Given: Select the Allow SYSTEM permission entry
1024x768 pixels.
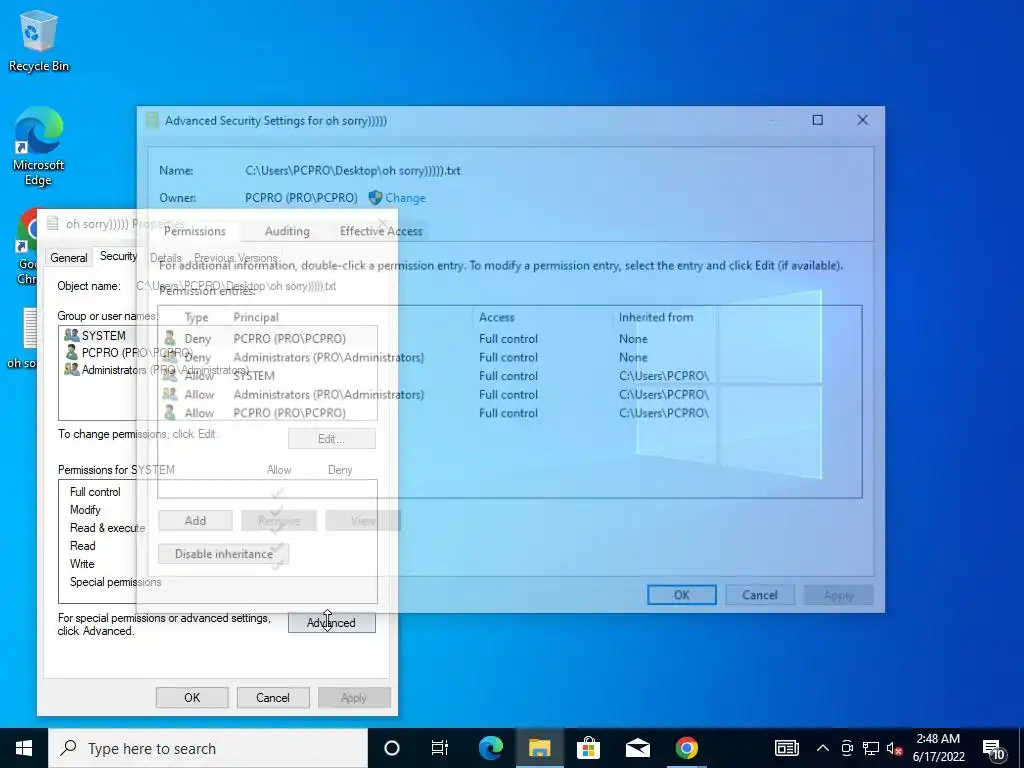Looking at the screenshot, I should point(509,376).
